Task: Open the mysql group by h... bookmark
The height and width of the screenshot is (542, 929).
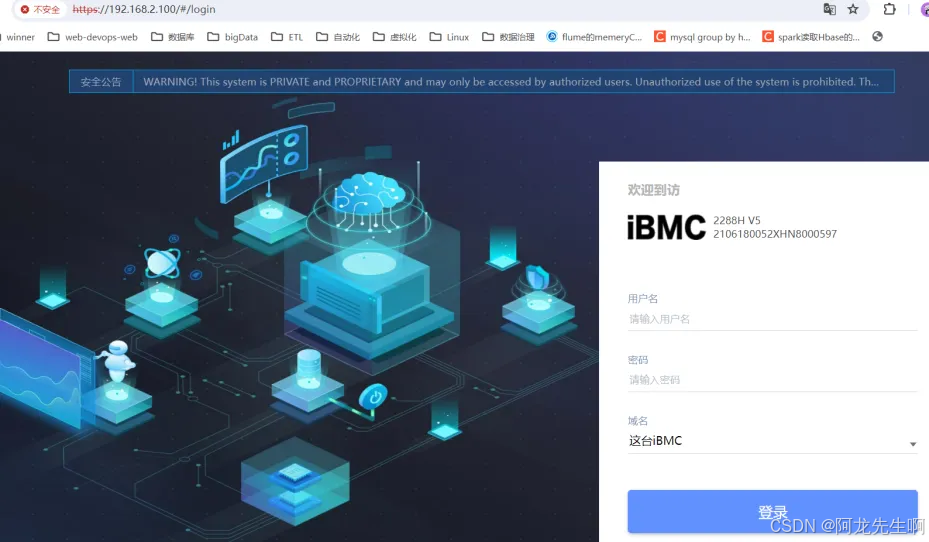Action: (x=702, y=37)
